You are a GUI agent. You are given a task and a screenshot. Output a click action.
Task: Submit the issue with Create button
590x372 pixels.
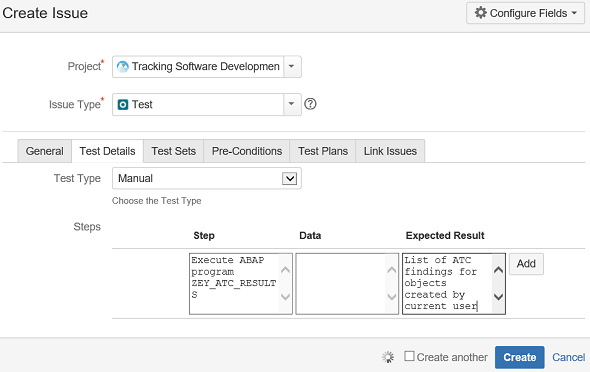click(x=520, y=357)
